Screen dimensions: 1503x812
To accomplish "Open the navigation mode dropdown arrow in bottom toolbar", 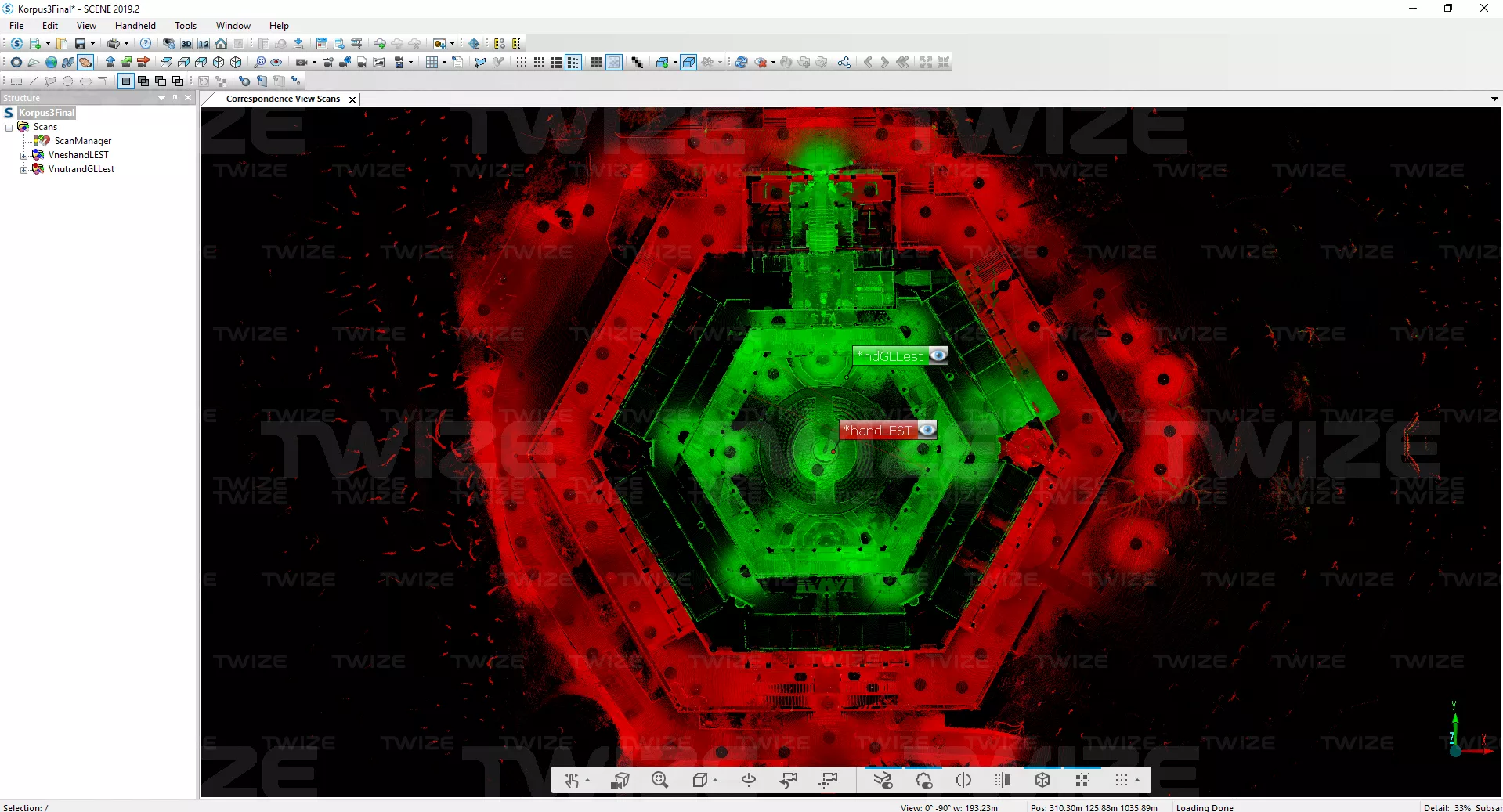I will [x=587, y=781].
